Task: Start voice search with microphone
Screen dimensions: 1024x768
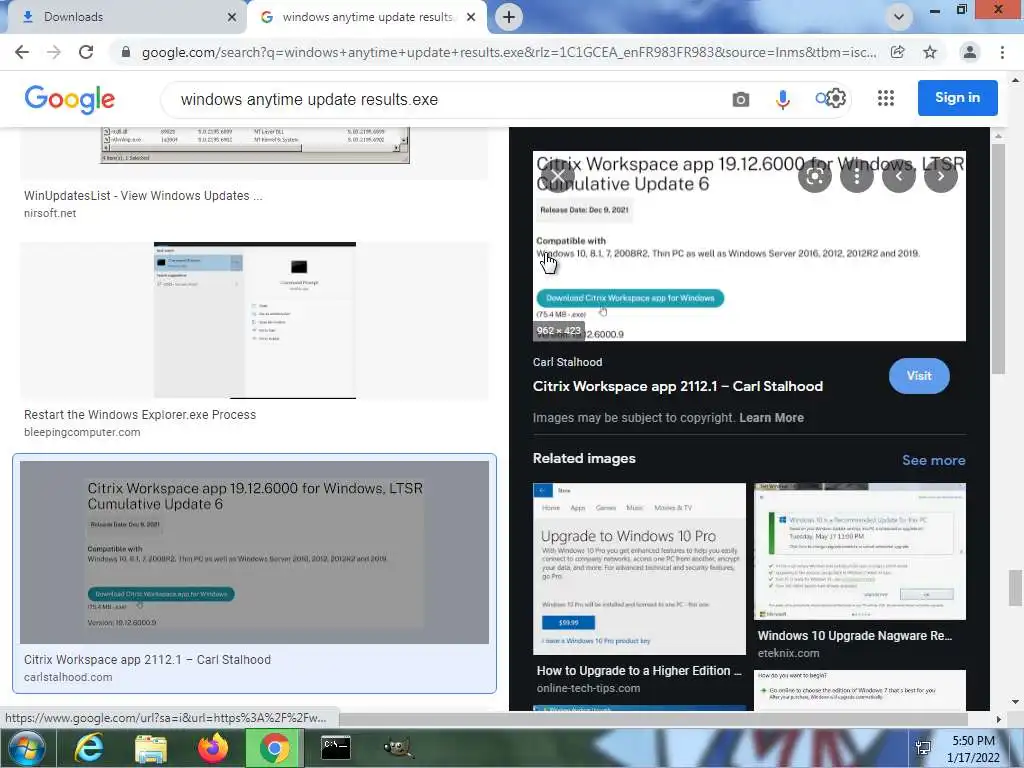Action: point(782,99)
